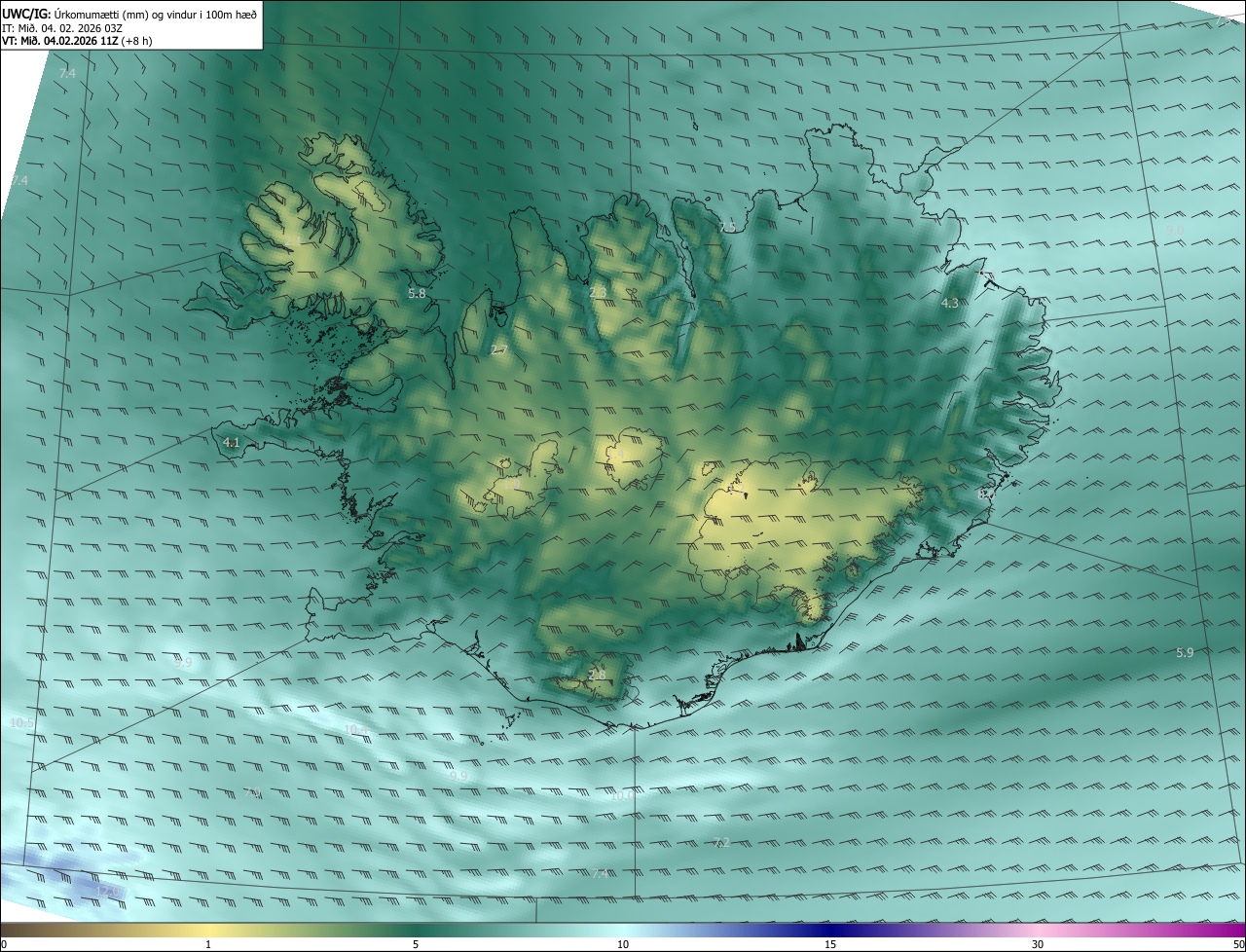The image size is (1246, 952).
Task: Click the colour scale tick labelled 15
Action: (830, 944)
